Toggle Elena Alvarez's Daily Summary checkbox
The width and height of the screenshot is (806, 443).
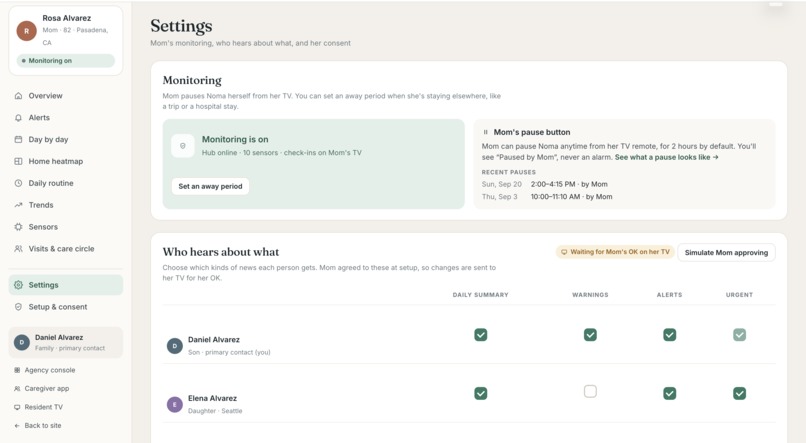pos(481,393)
